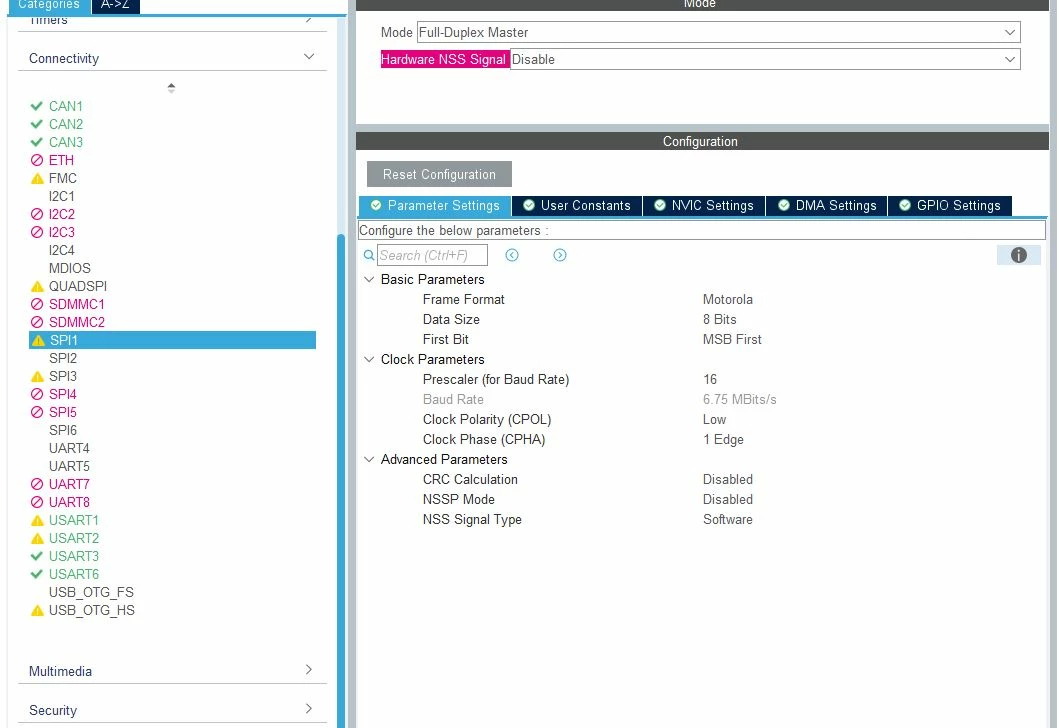The height and width of the screenshot is (728, 1059).
Task: Switch to the NVIC Settings tab
Action: click(x=704, y=205)
